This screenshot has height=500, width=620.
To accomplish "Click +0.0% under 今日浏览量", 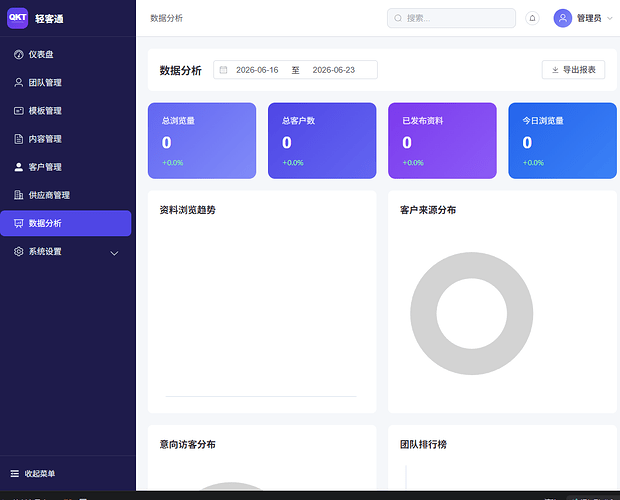I will tap(533, 162).
